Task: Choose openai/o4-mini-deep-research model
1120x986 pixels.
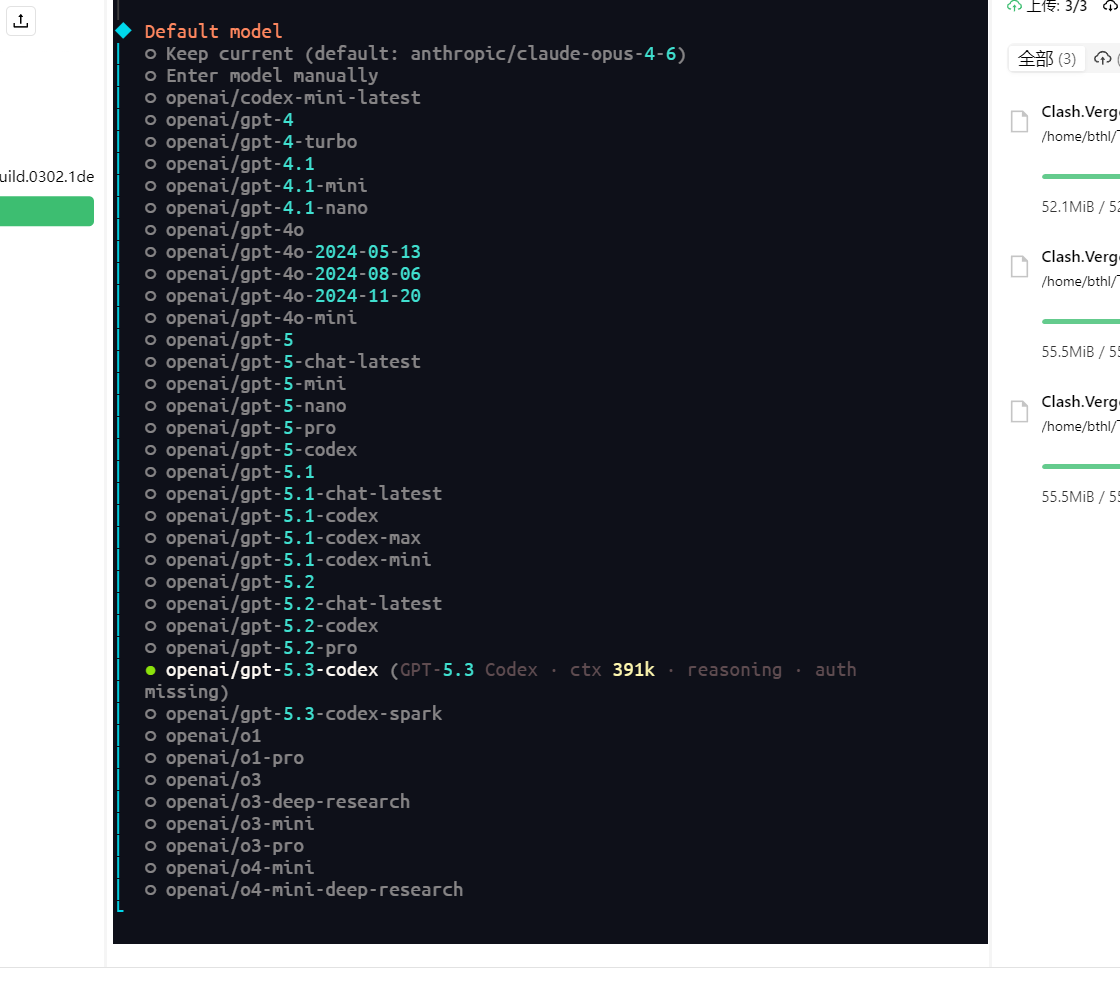Action: click(x=304, y=890)
